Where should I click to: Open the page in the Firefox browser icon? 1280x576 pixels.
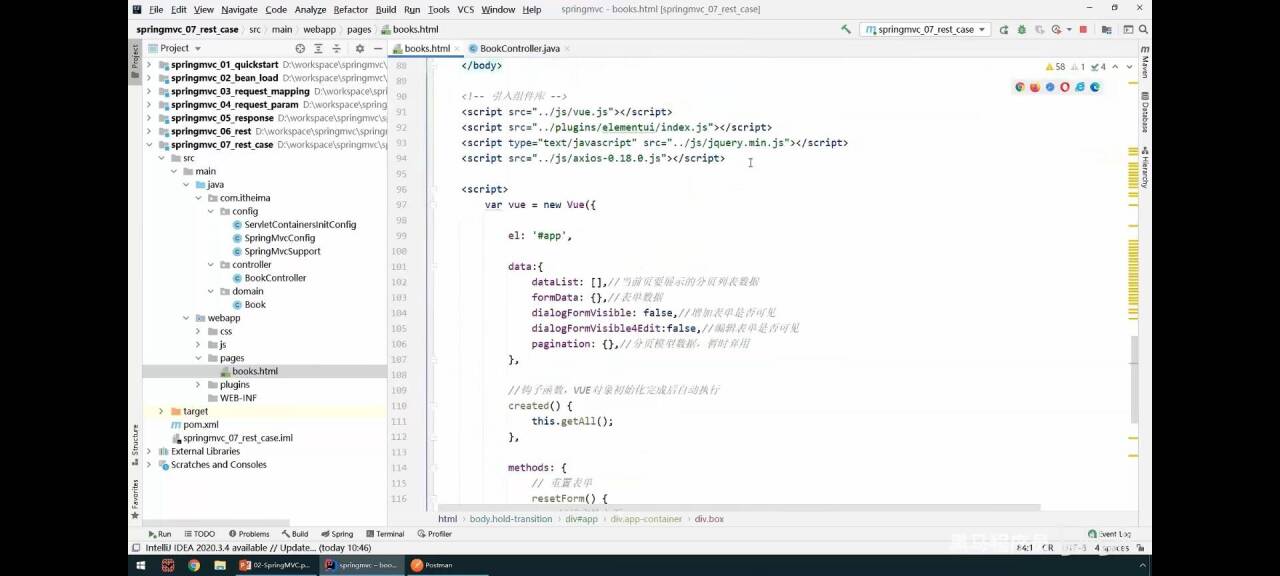coord(1035,87)
